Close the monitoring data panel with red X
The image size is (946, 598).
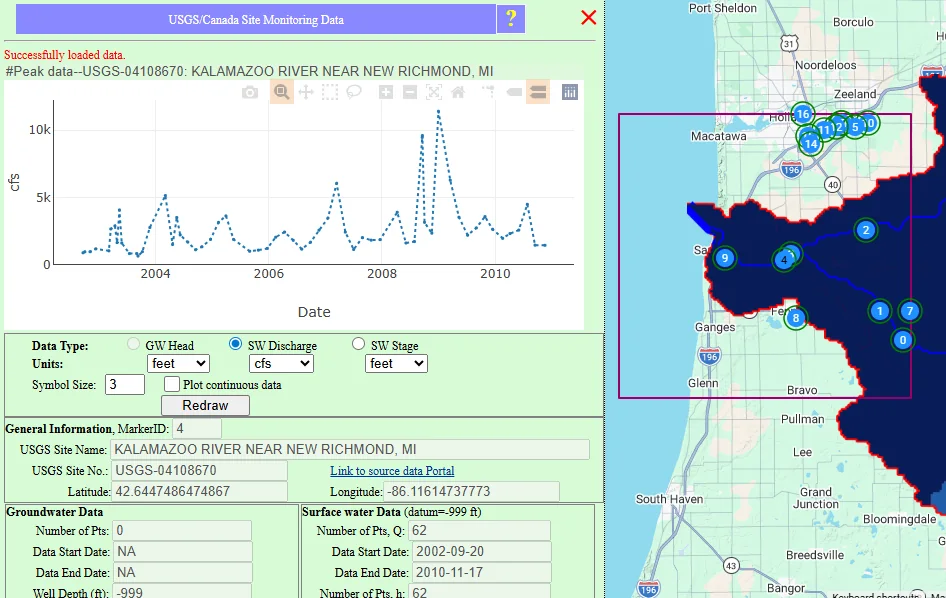coord(589,17)
